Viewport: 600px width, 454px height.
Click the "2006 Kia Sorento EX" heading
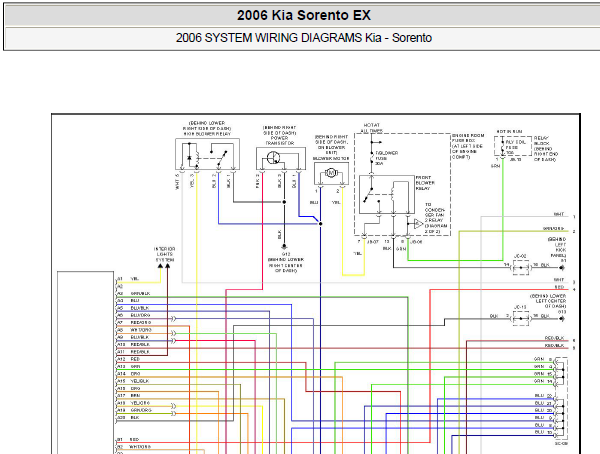point(303,15)
